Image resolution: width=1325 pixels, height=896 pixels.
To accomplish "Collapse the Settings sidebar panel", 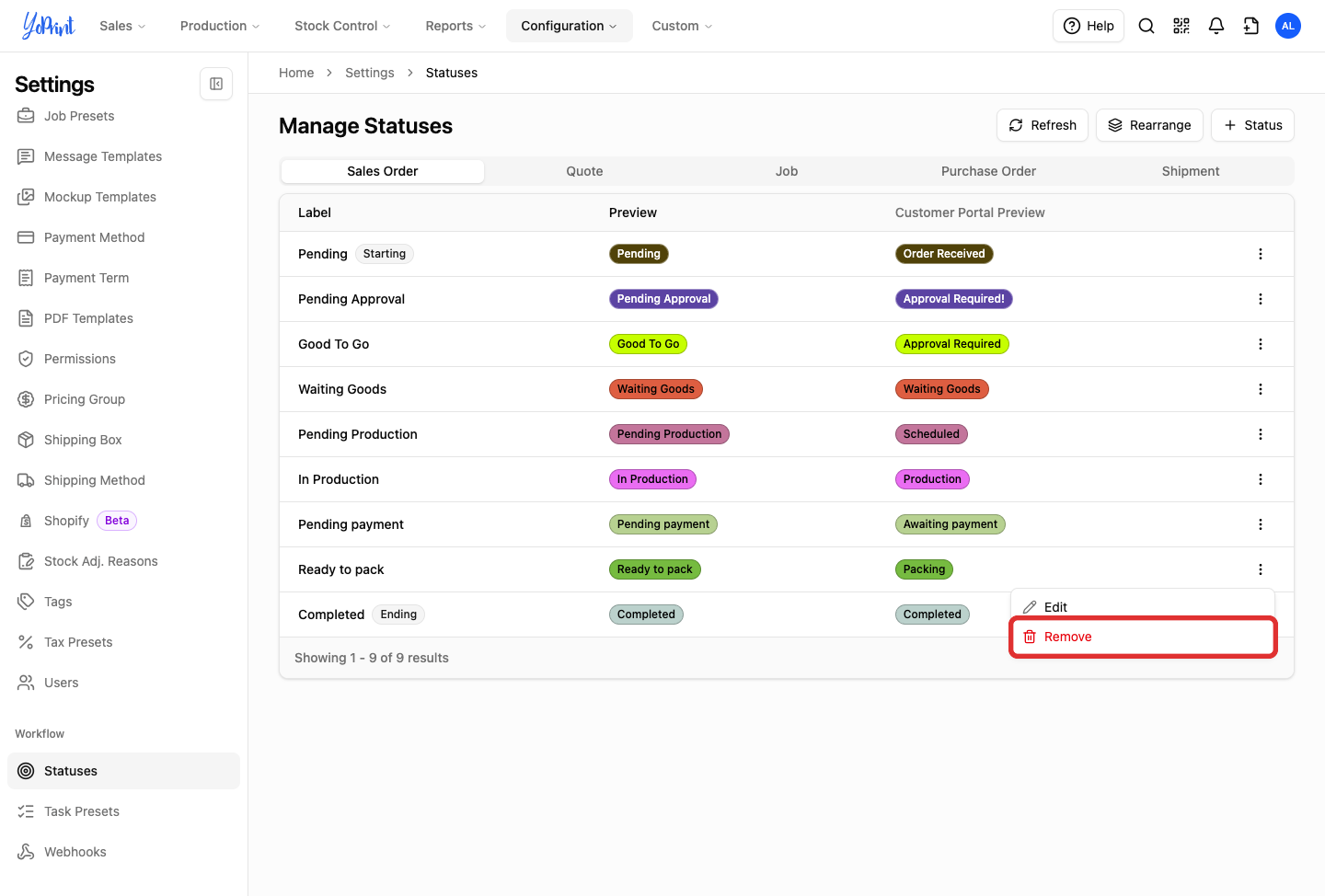I will pos(216,84).
